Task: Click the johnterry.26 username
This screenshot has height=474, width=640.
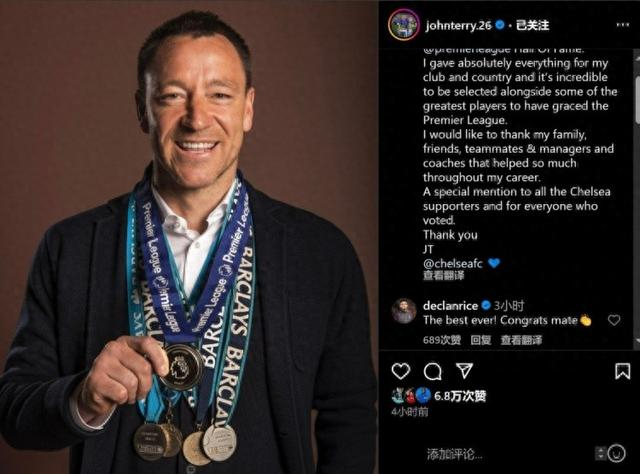Action: (458, 25)
